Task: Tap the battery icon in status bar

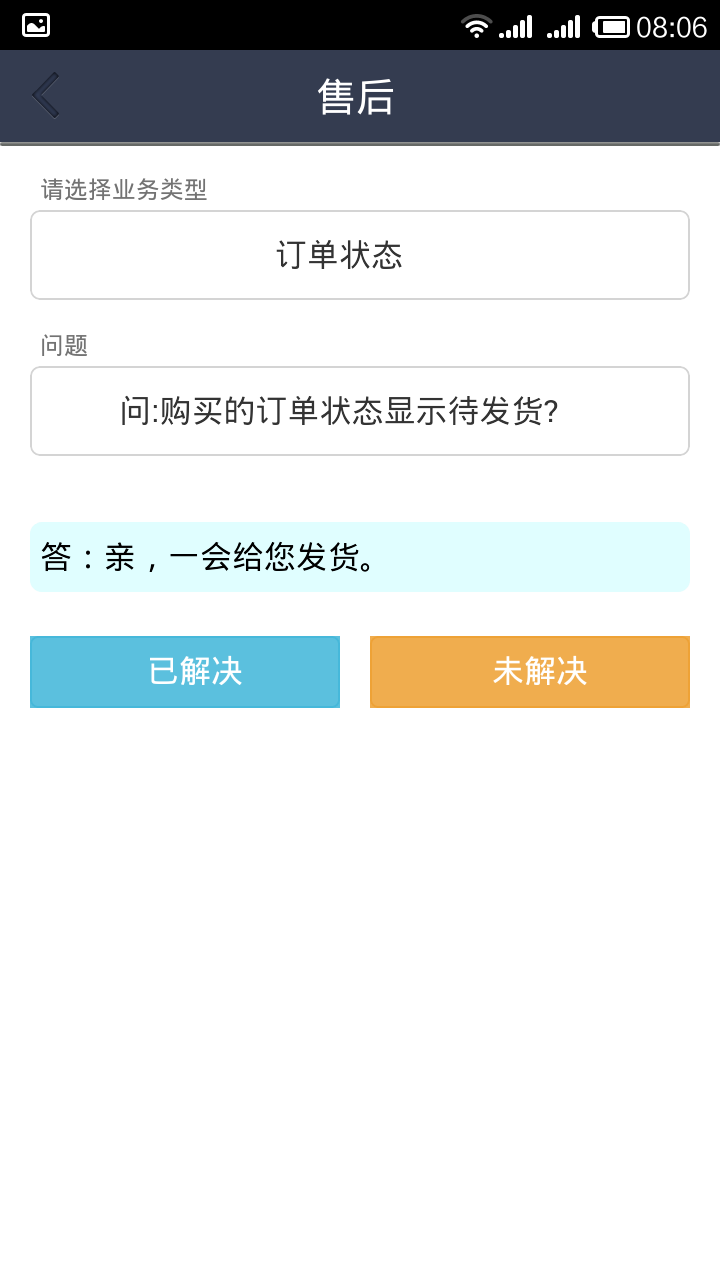Action: point(611,27)
